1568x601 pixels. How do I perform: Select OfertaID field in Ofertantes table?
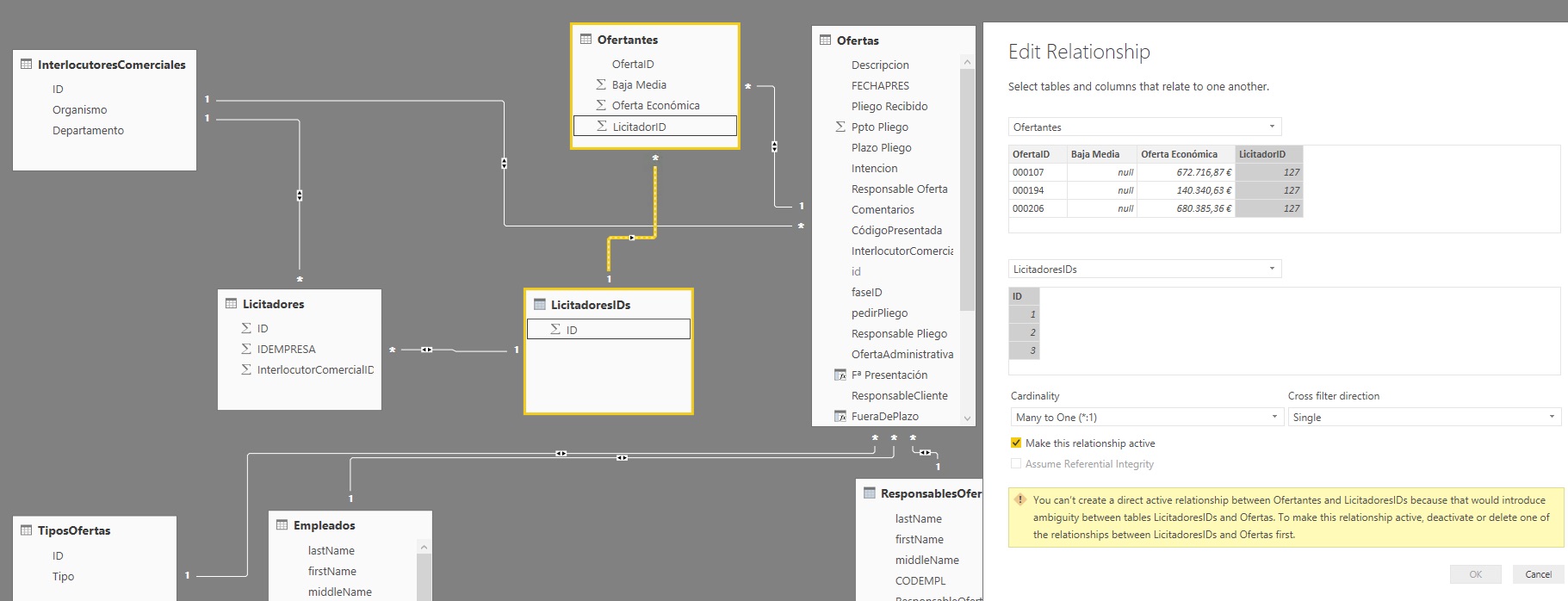[633, 64]
